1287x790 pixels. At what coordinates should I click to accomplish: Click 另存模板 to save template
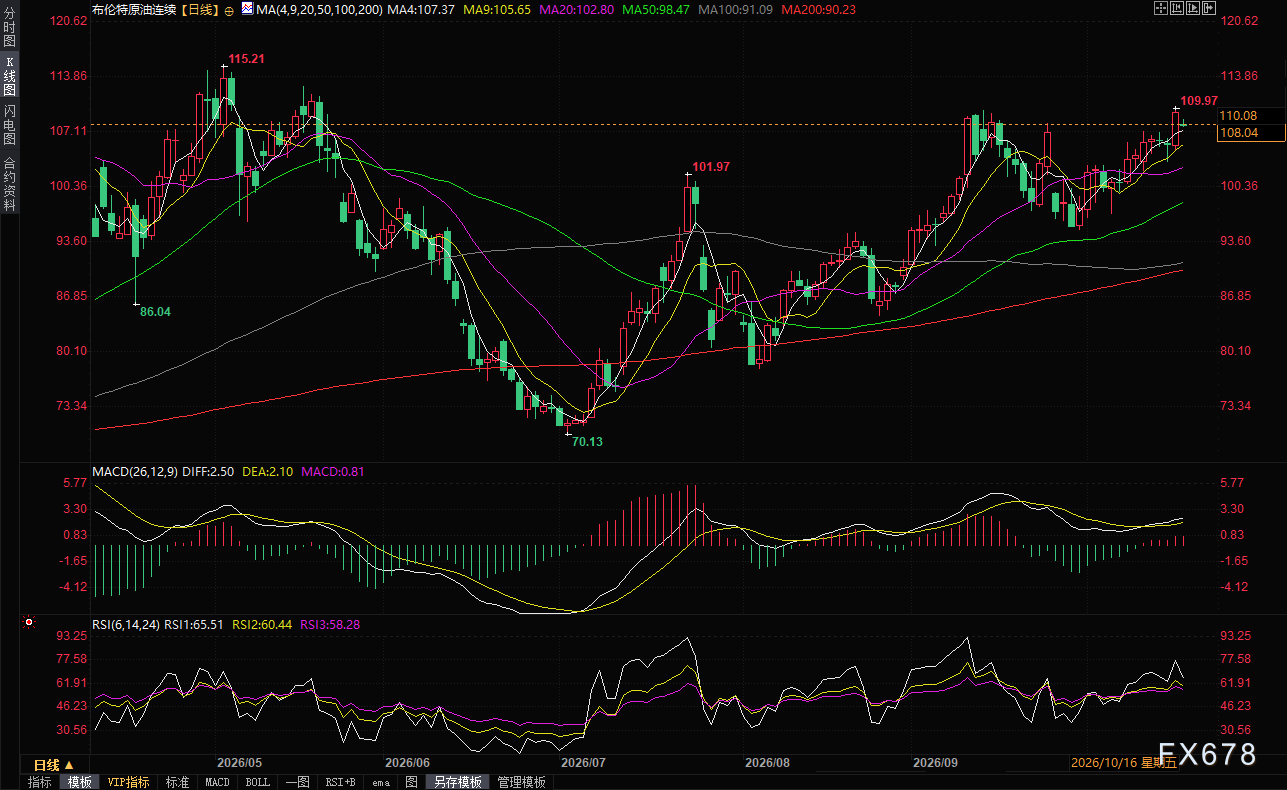[x=458, y=782]
